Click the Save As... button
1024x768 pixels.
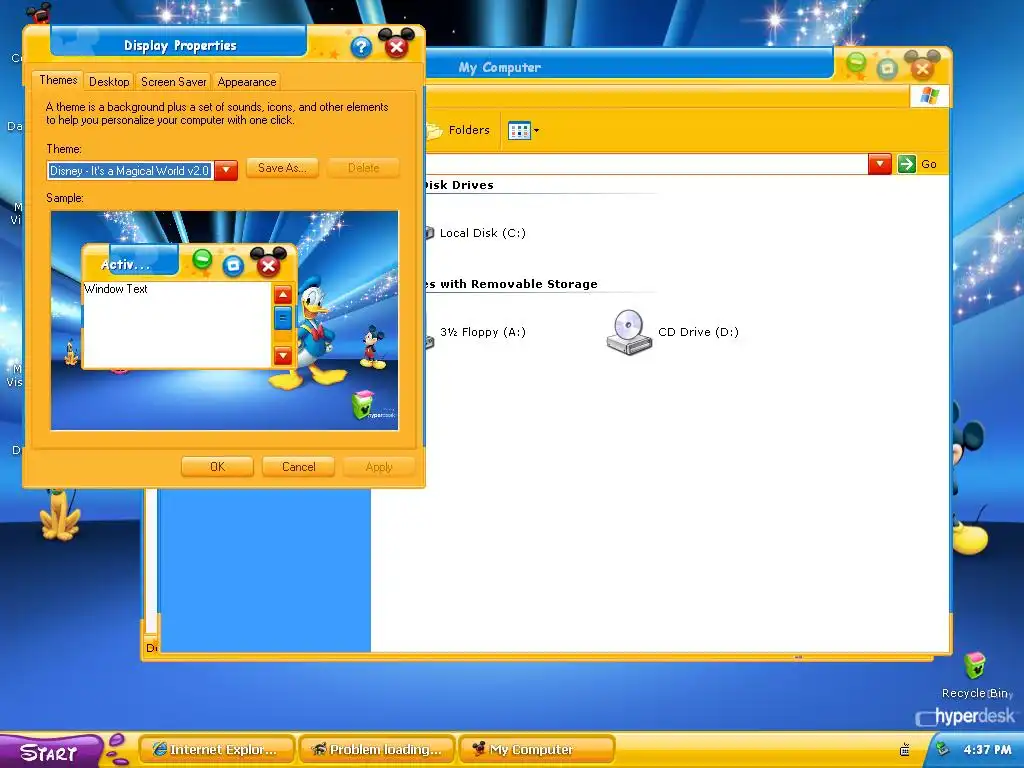(282, 168)
